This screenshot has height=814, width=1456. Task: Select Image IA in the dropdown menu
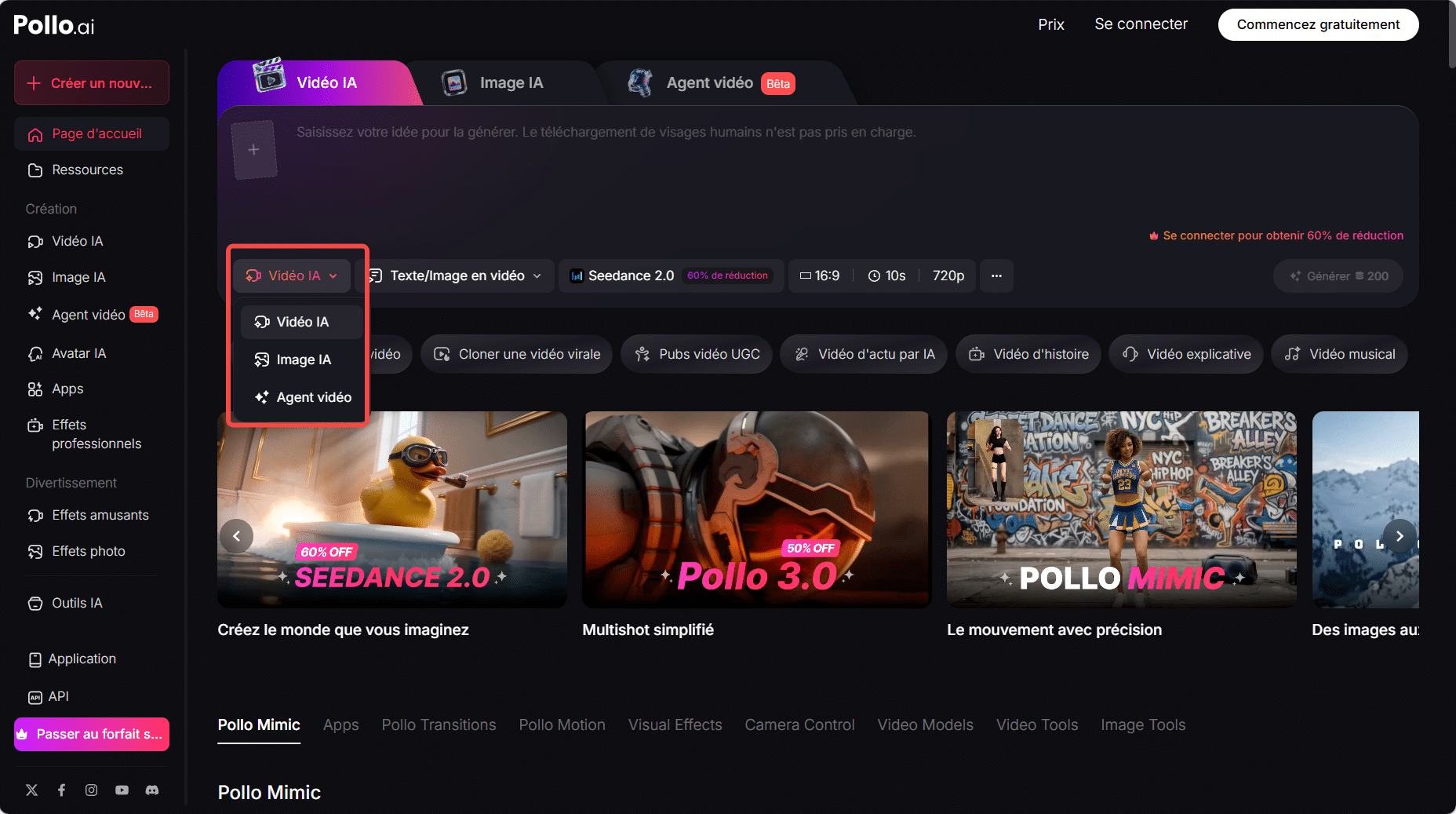point(301,360)
